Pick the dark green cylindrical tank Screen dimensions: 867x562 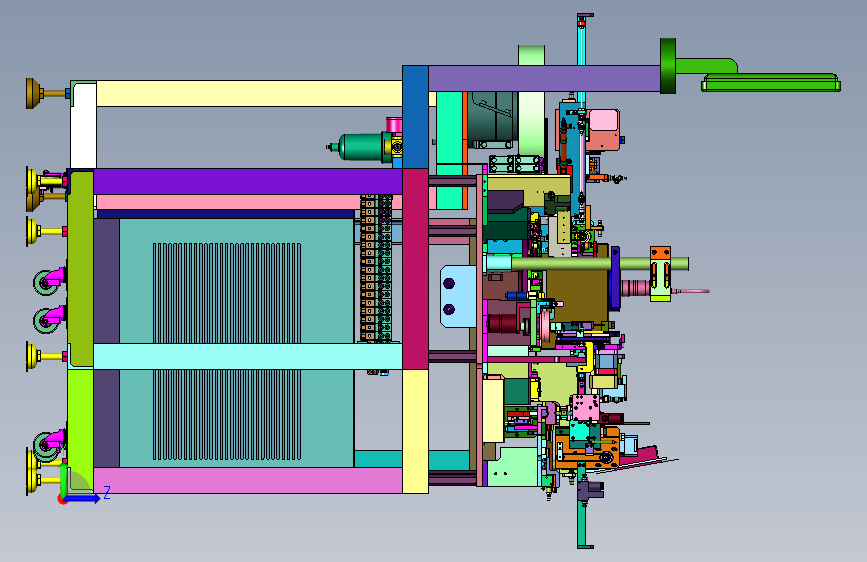point(362,147)
